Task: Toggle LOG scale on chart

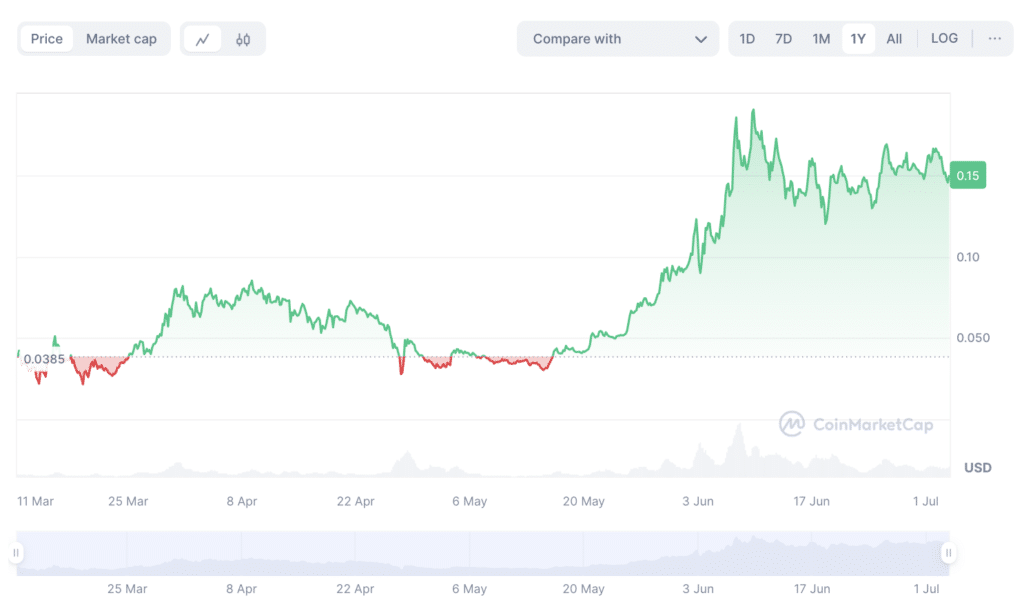Action: pos(944,39)
